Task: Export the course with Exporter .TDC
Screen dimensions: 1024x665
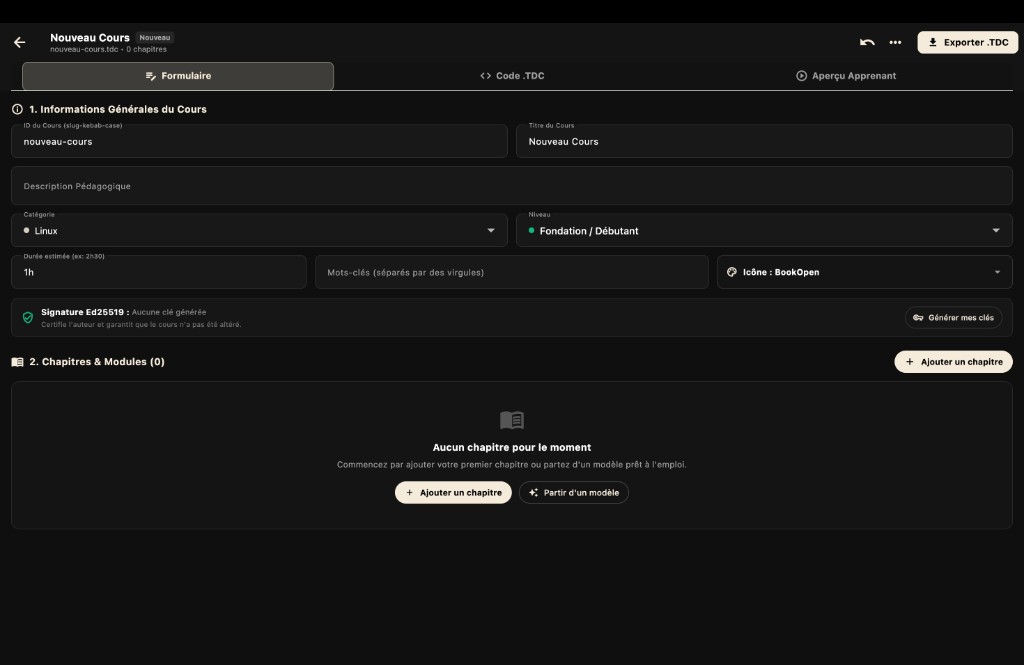Action: click(968, 42)
